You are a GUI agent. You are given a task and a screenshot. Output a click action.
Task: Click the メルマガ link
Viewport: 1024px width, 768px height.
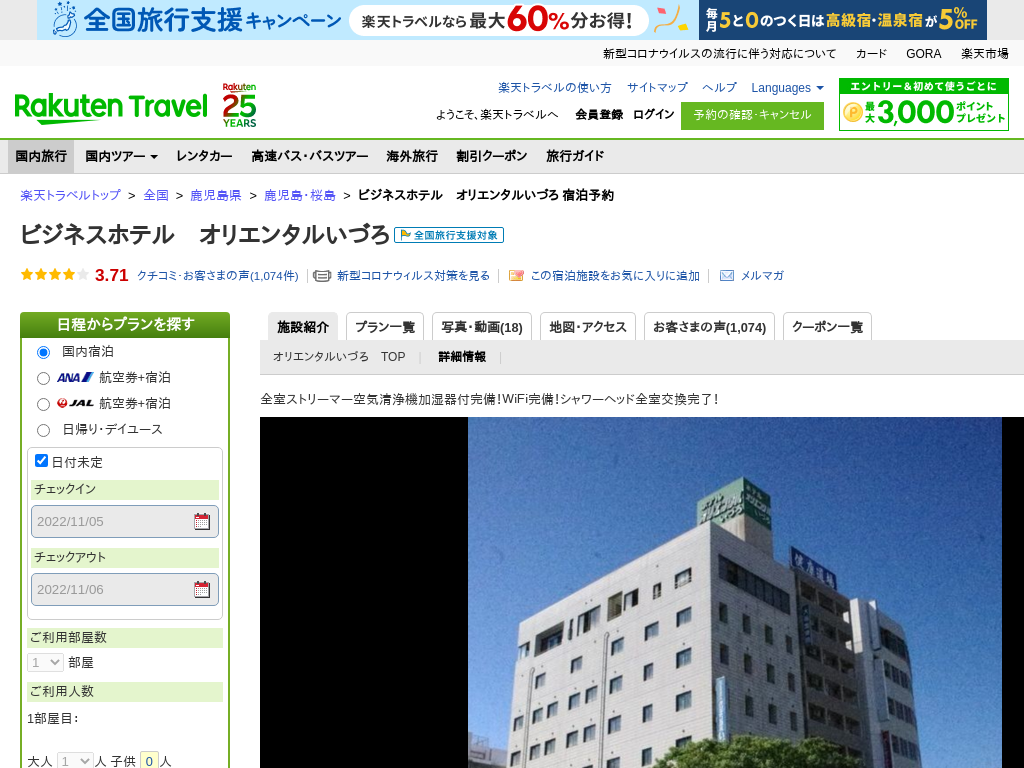pos(762,276)
